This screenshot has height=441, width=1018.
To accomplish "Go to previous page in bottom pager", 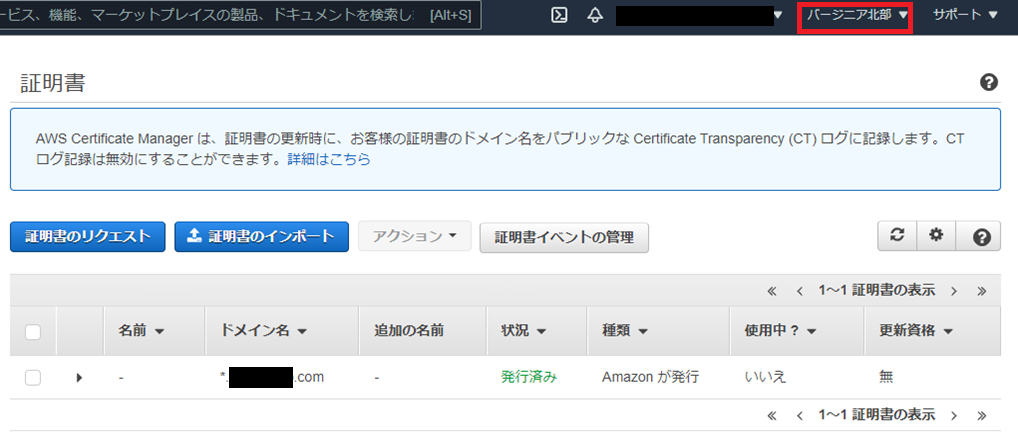I will pyautogui.click(x=801, y=415).
